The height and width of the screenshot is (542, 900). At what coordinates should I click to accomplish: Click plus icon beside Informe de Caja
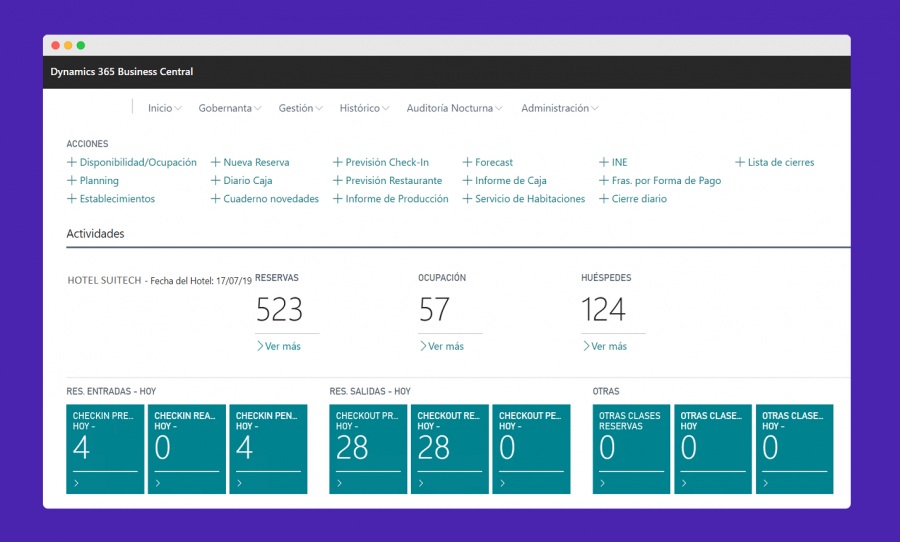pyautogui.click(x=467, y=180)
